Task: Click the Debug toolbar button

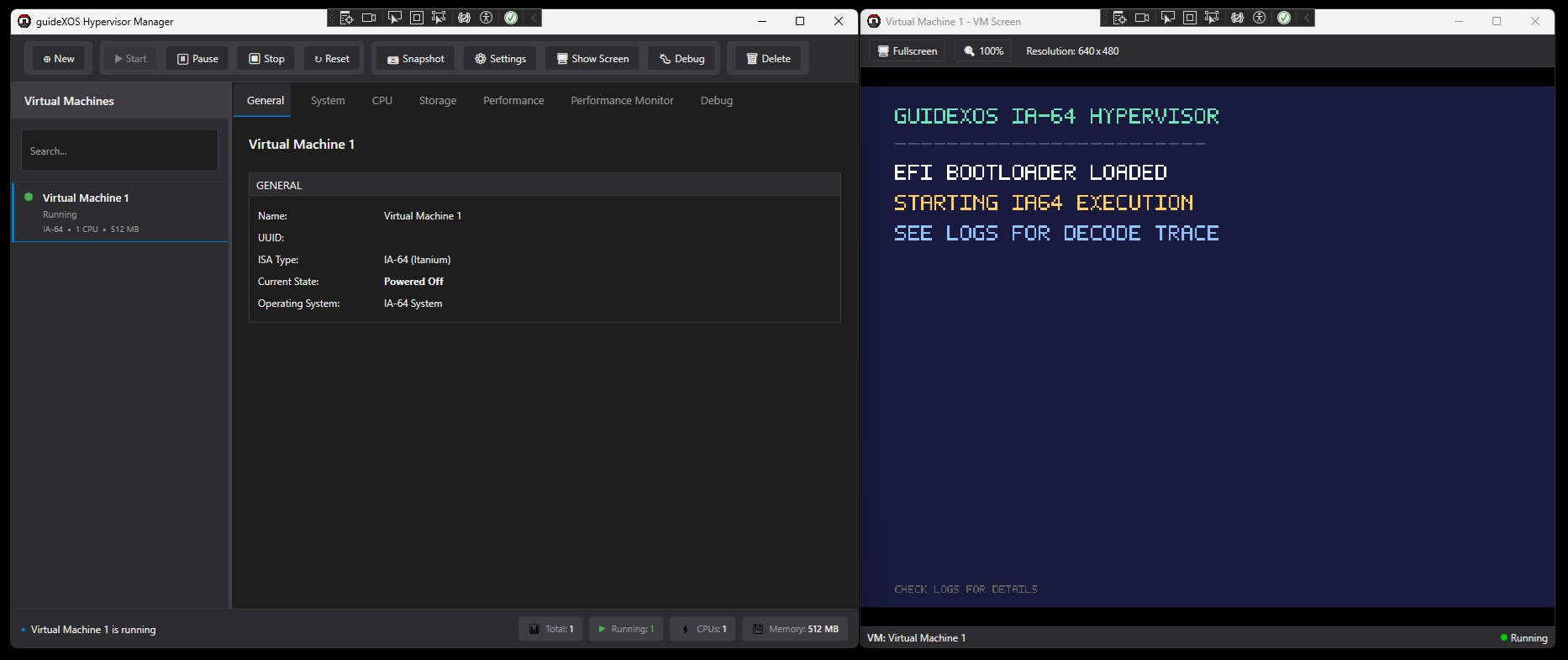Action: click(682, 59)
